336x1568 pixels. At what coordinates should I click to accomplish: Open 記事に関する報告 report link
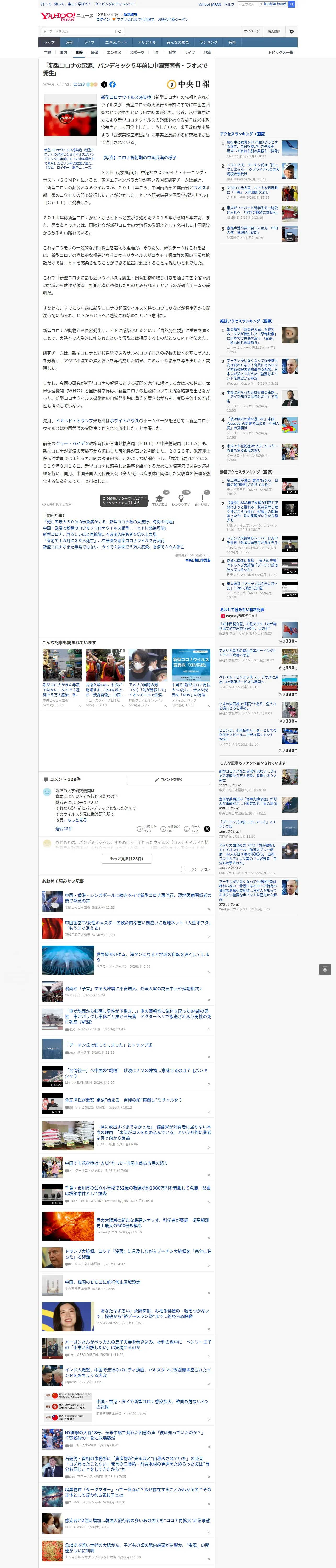(x=57, y=504)
